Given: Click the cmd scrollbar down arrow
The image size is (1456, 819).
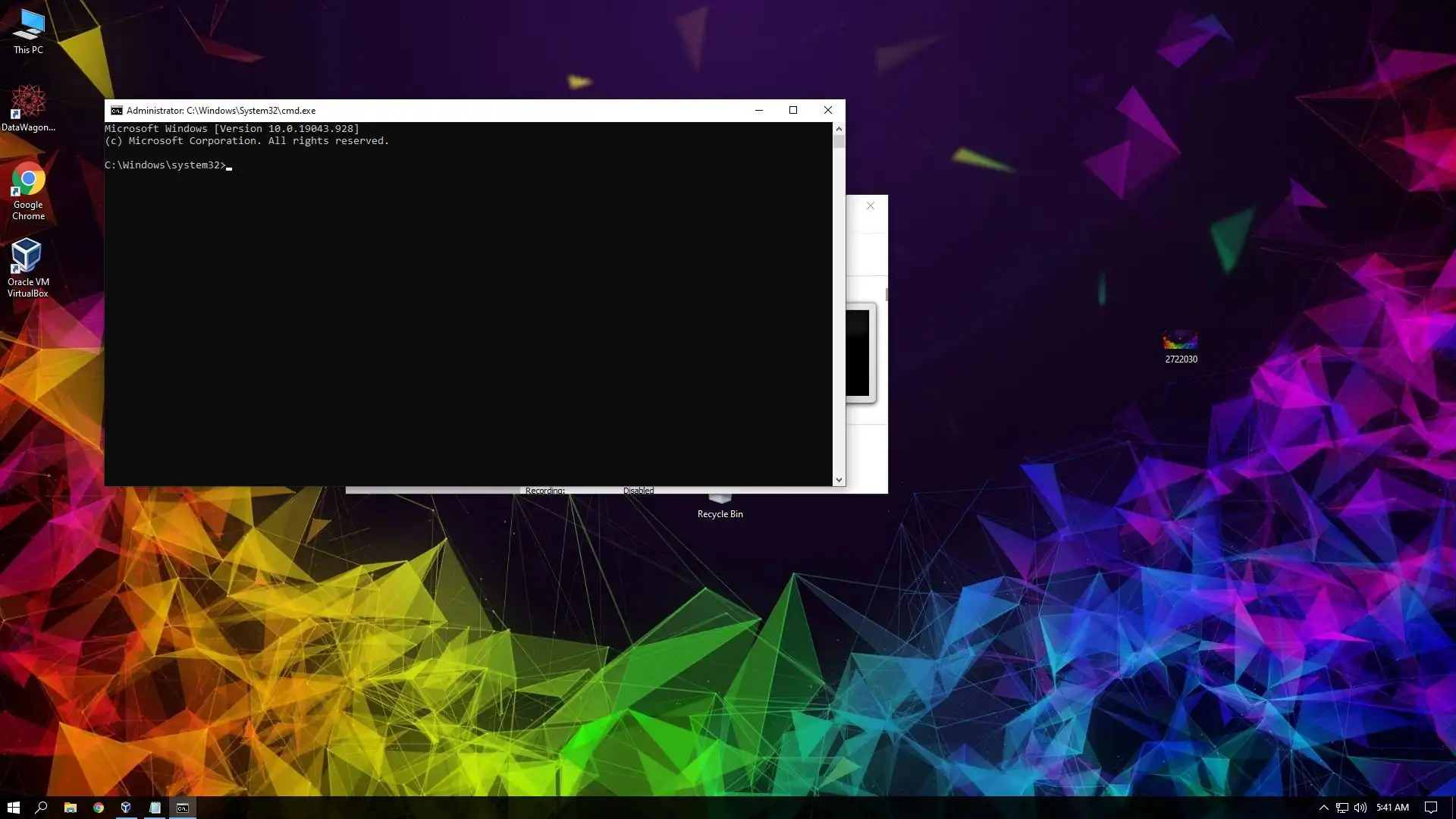Looking at the screenshot, I should tap(839, 480).
